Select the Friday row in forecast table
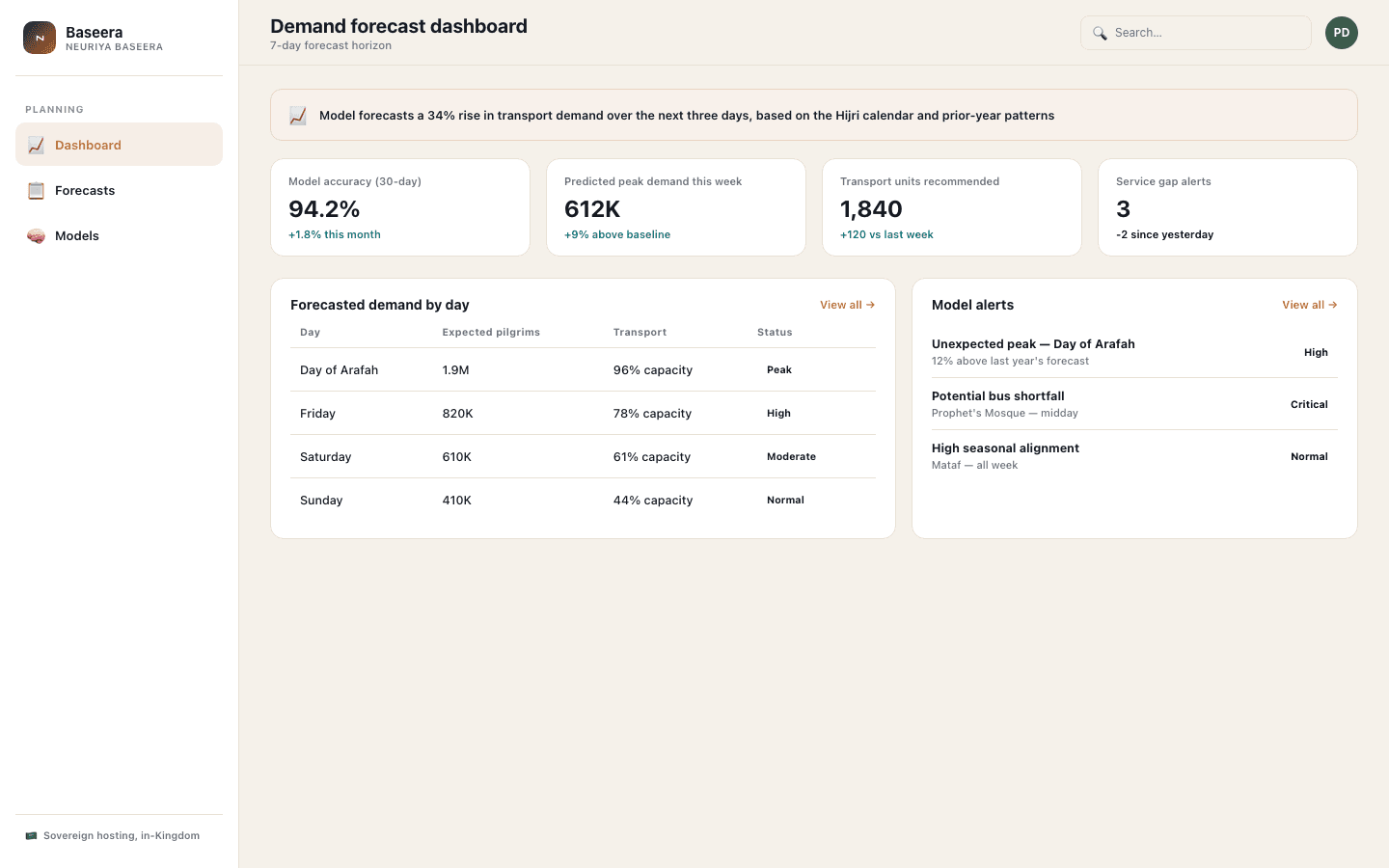The image size is (1389, 868). (583, 413)
